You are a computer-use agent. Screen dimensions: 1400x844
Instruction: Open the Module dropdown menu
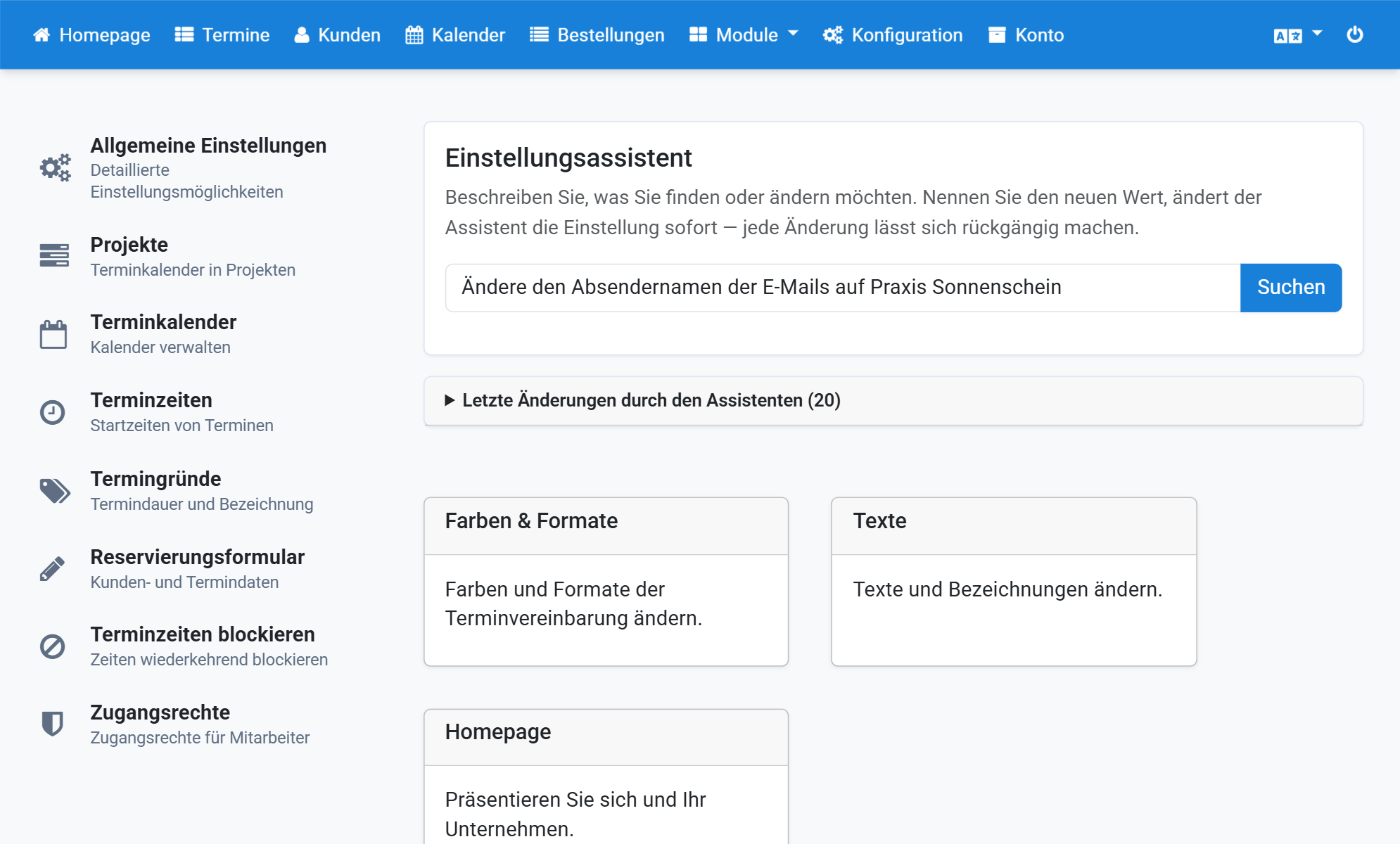click(x=745, y=35)
